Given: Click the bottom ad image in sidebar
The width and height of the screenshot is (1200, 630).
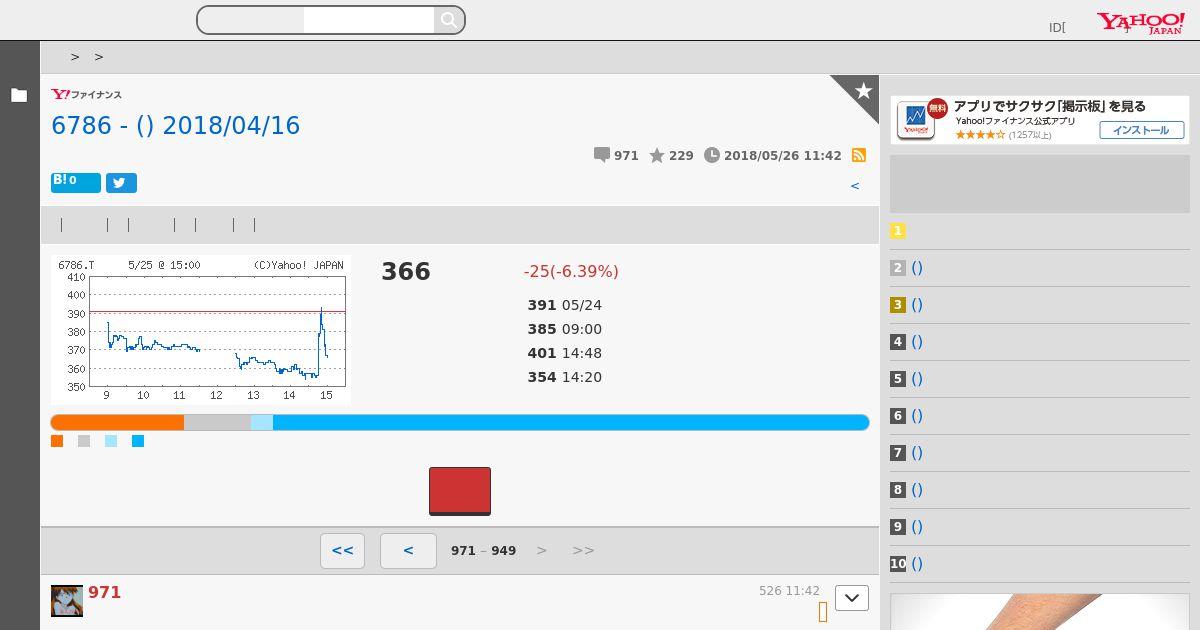Looking at the screenshot, I should pyautogui.click(x=1040, y=612).
